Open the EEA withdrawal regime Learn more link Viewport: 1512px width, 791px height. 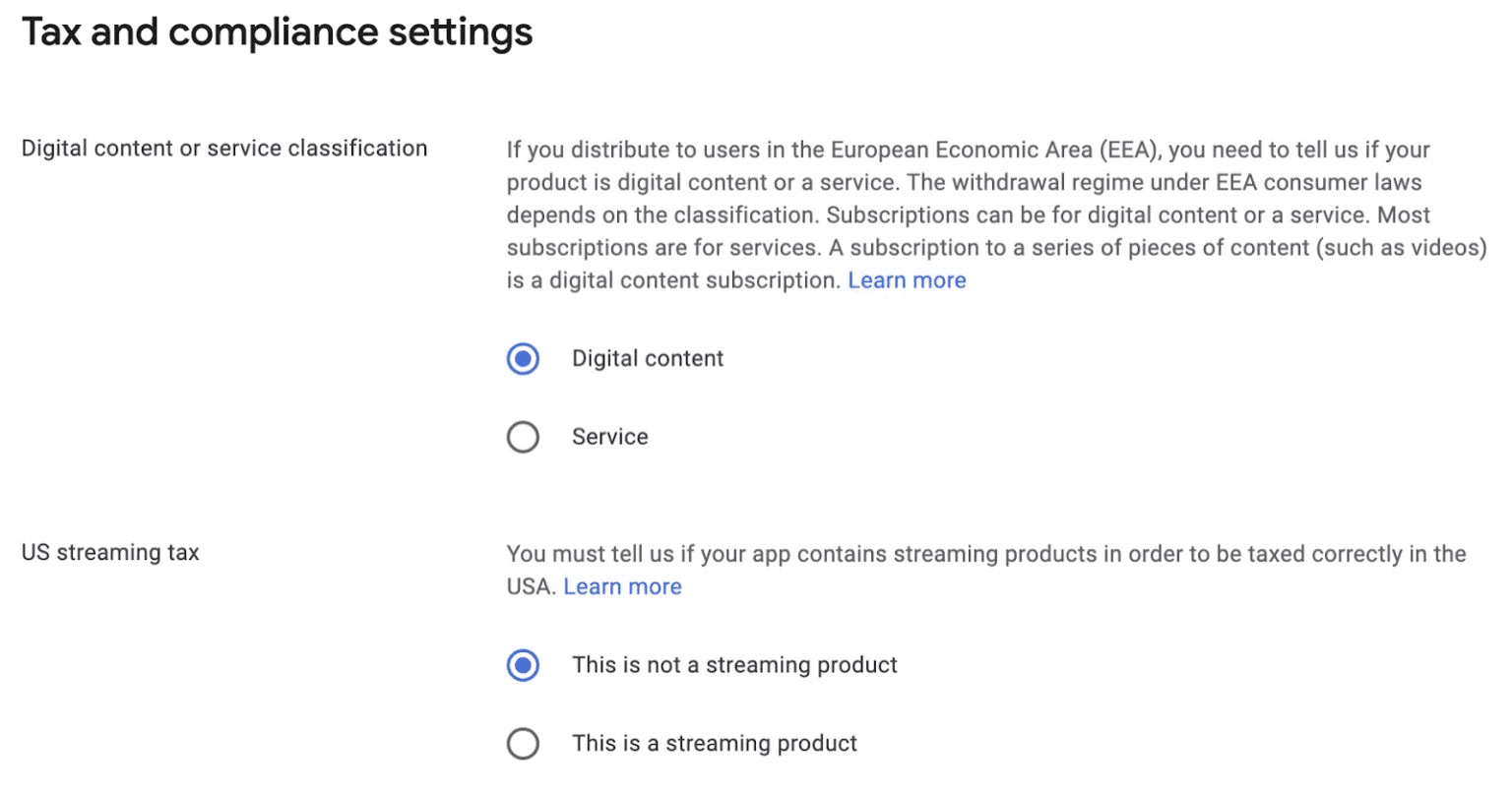point(907,280)
